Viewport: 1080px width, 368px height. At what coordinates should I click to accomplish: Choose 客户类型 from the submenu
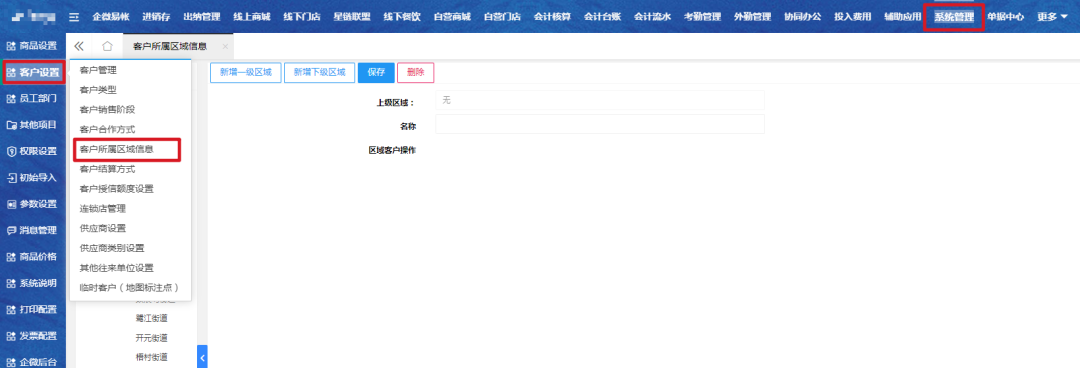(x=98, y=90)
